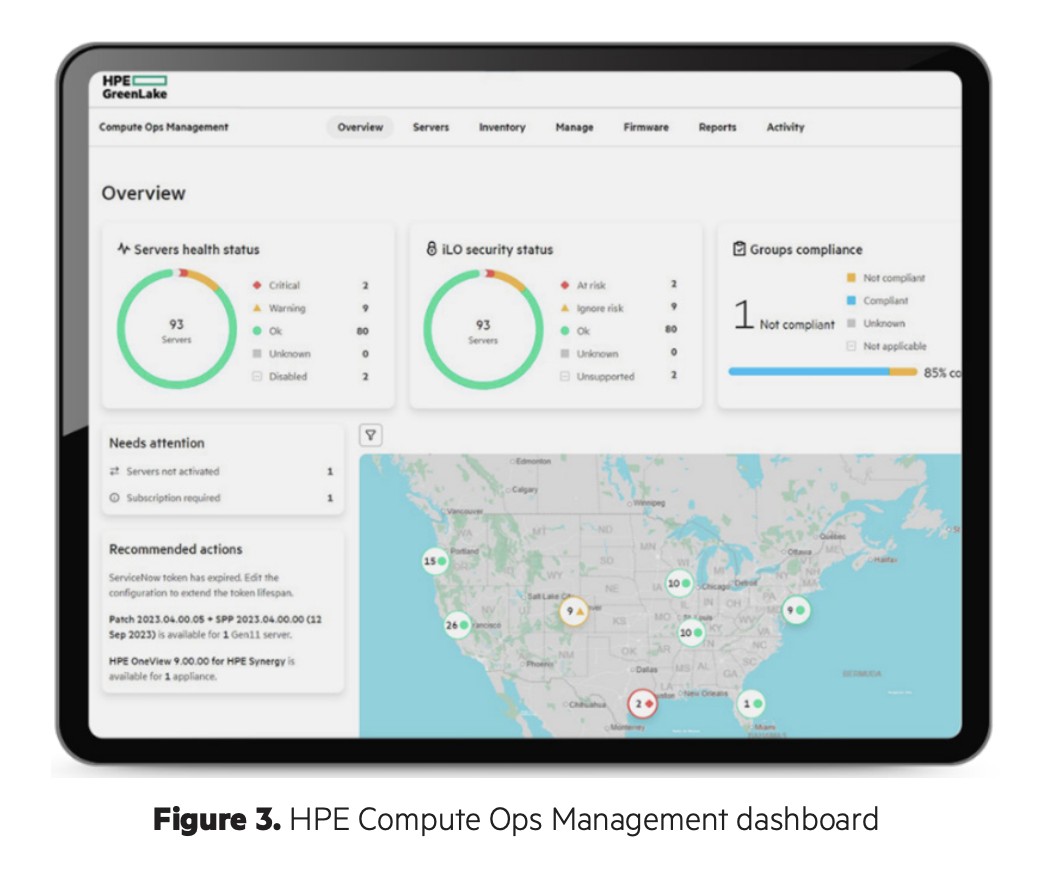Open the map filter icon
The height and width of the screenshot is (888, 1052).
370,435
